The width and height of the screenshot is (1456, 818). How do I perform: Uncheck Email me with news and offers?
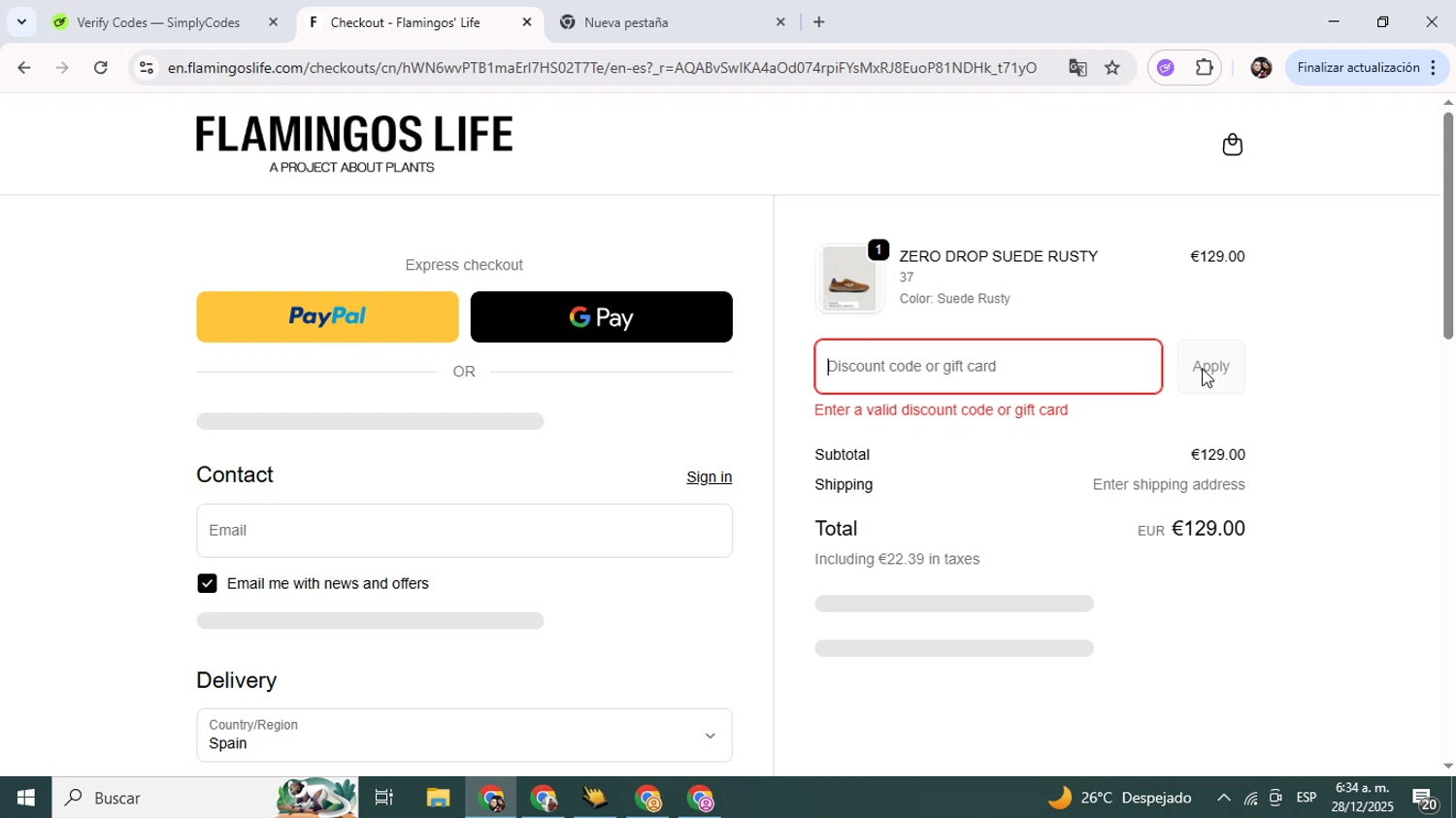(207, 583)
